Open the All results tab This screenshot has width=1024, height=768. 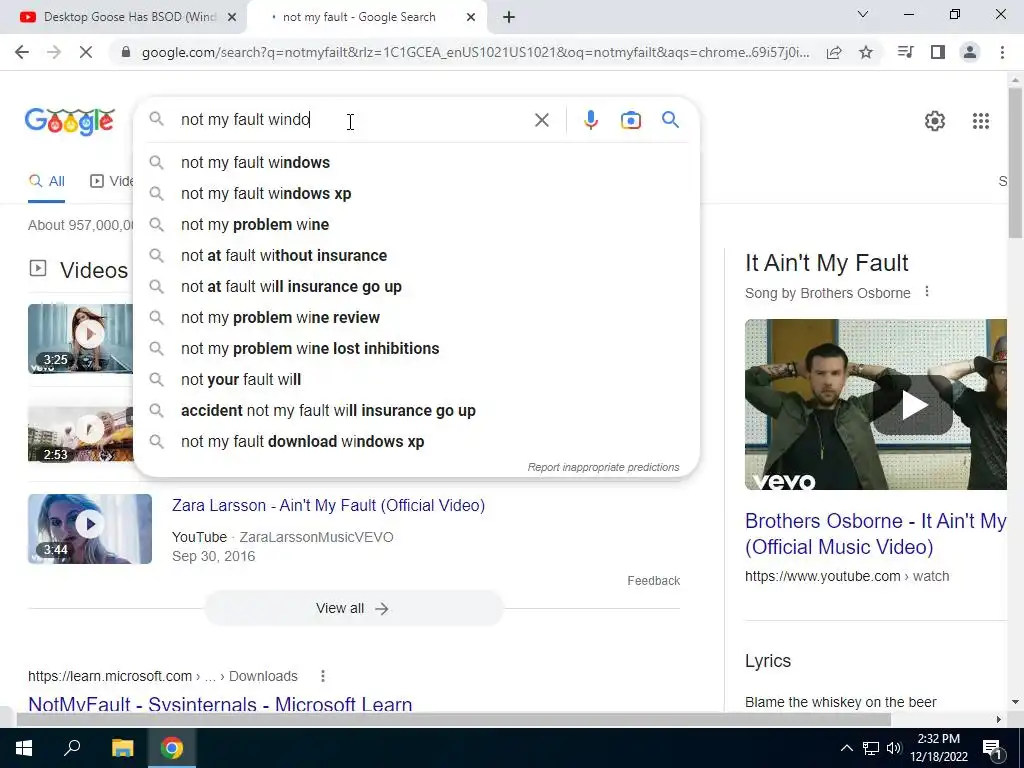point(47,182)
